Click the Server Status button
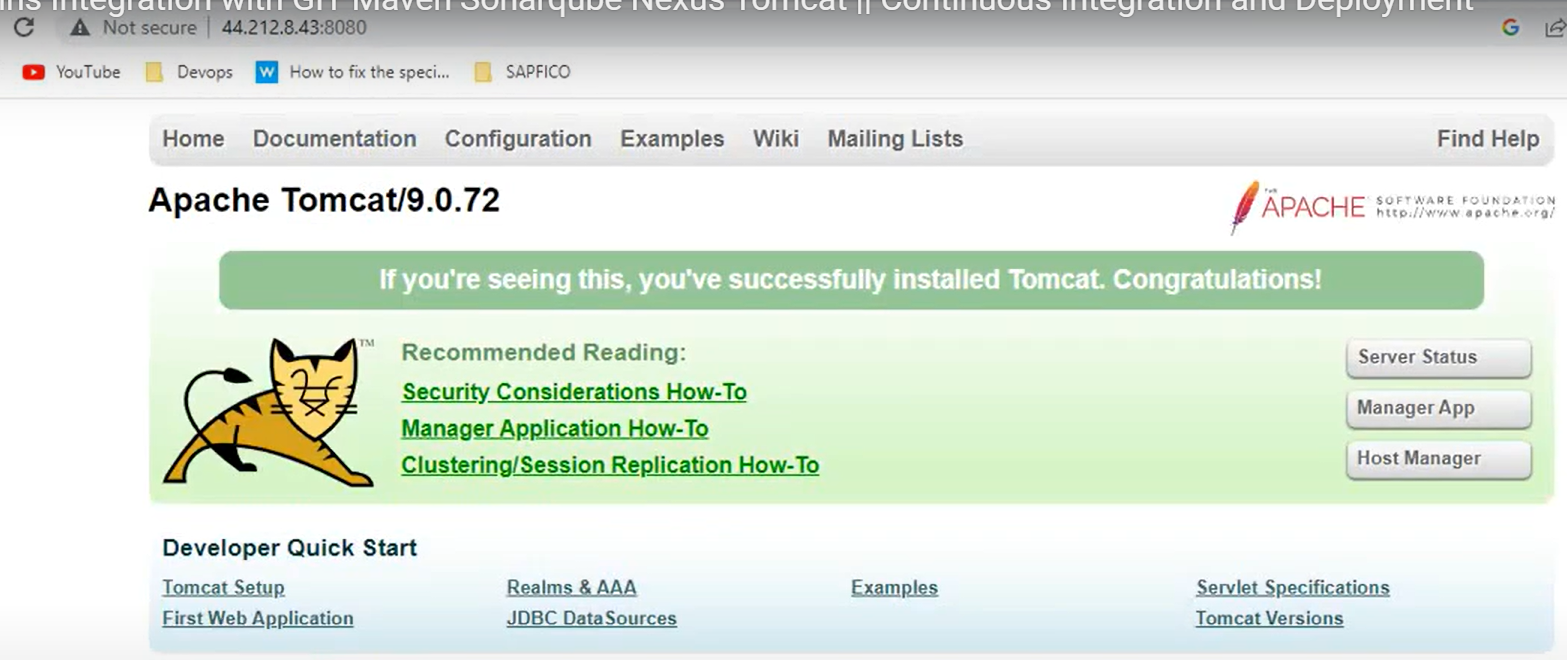This screenshot has height=660, width=1567. click(x=1438, y=358)
